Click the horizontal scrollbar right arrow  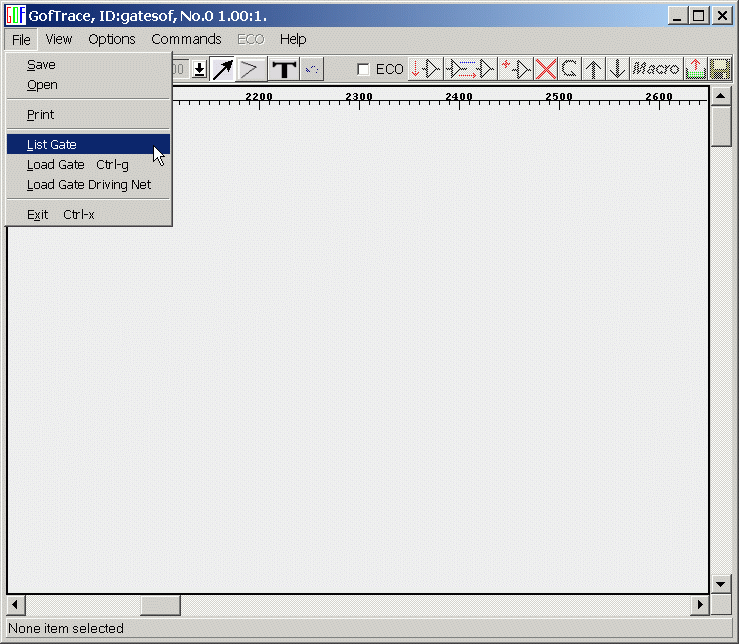coord(700,606)
